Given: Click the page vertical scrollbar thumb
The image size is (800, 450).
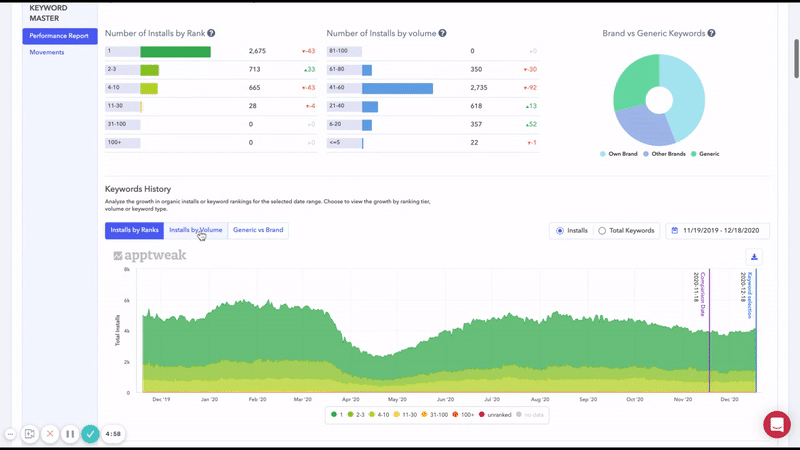Looking at the screenshot, I should [796, 59].
